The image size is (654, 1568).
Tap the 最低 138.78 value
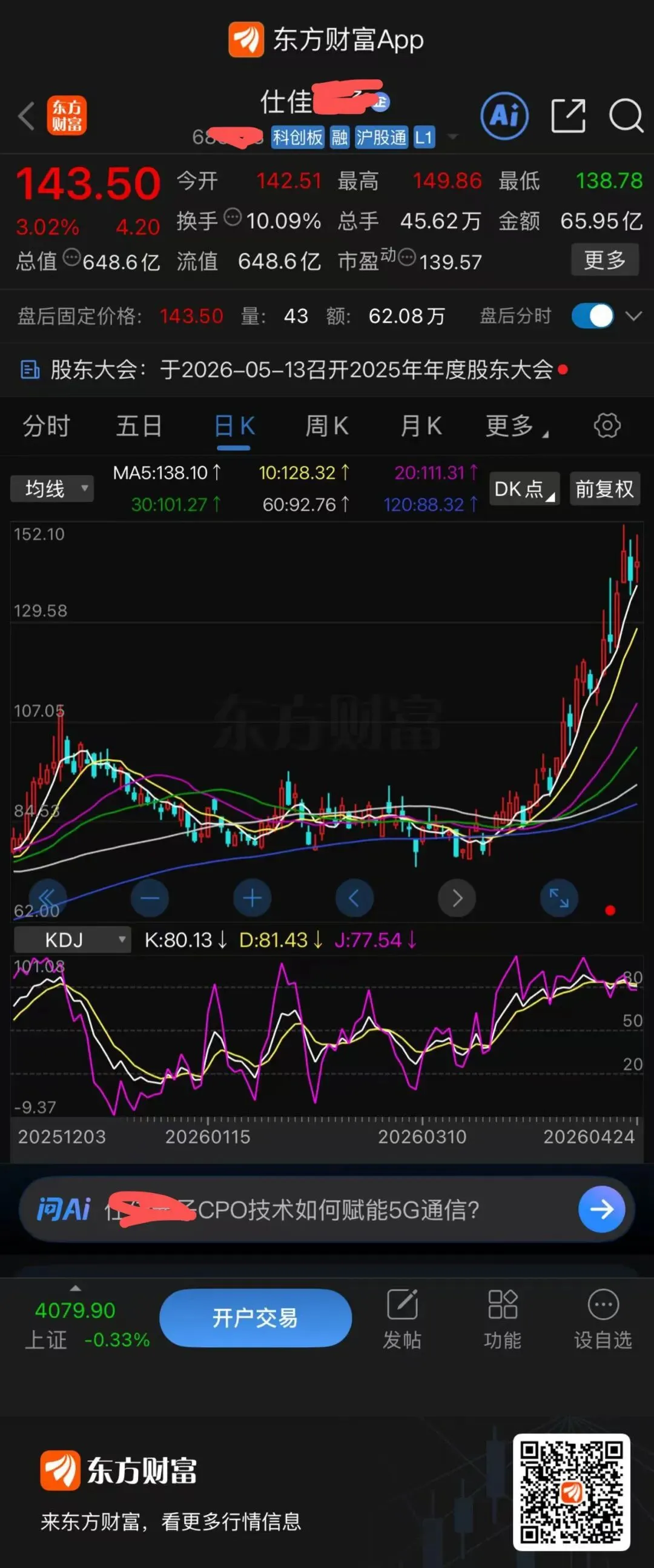click(609, 181)
